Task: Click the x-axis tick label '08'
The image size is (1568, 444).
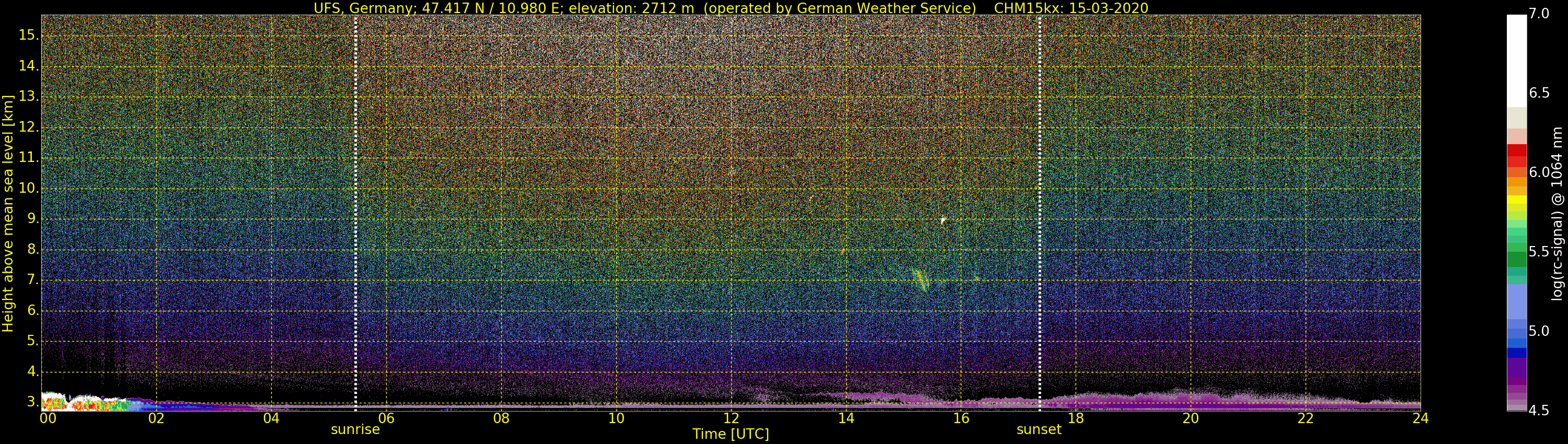Action: tap(501, 418)
